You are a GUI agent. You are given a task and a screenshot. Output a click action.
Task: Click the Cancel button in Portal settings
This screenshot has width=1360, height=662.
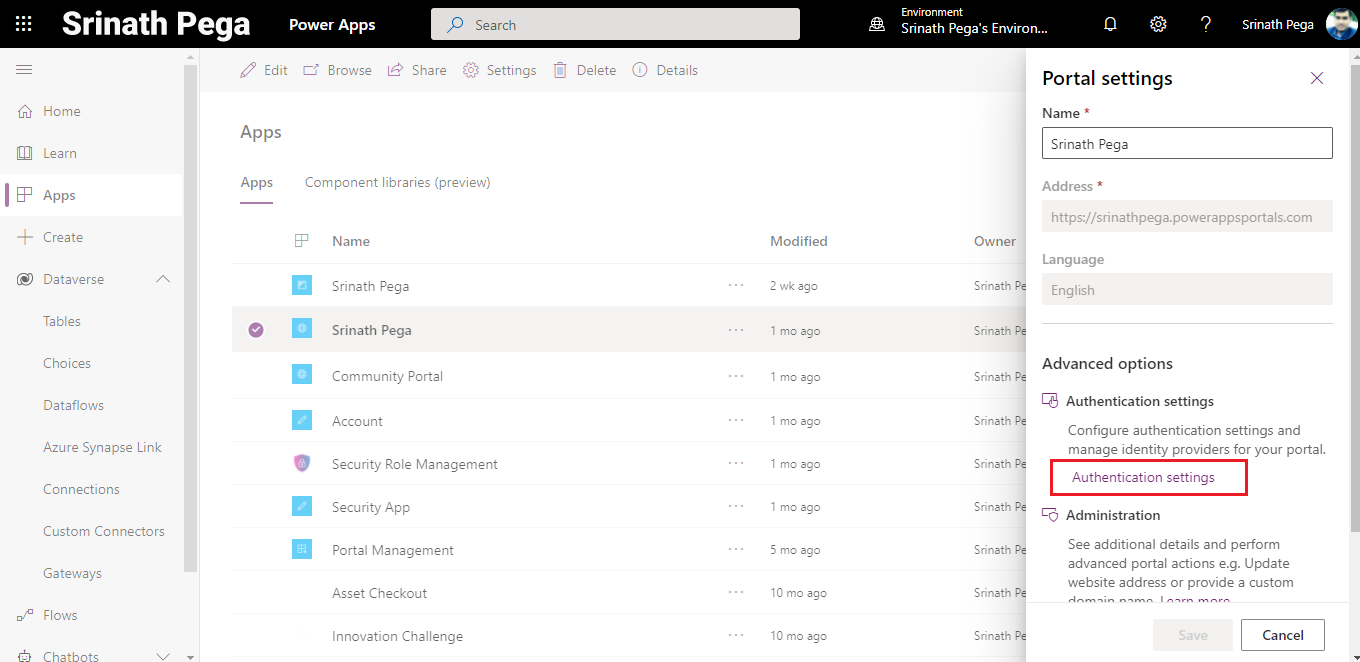coord(1282,635)
